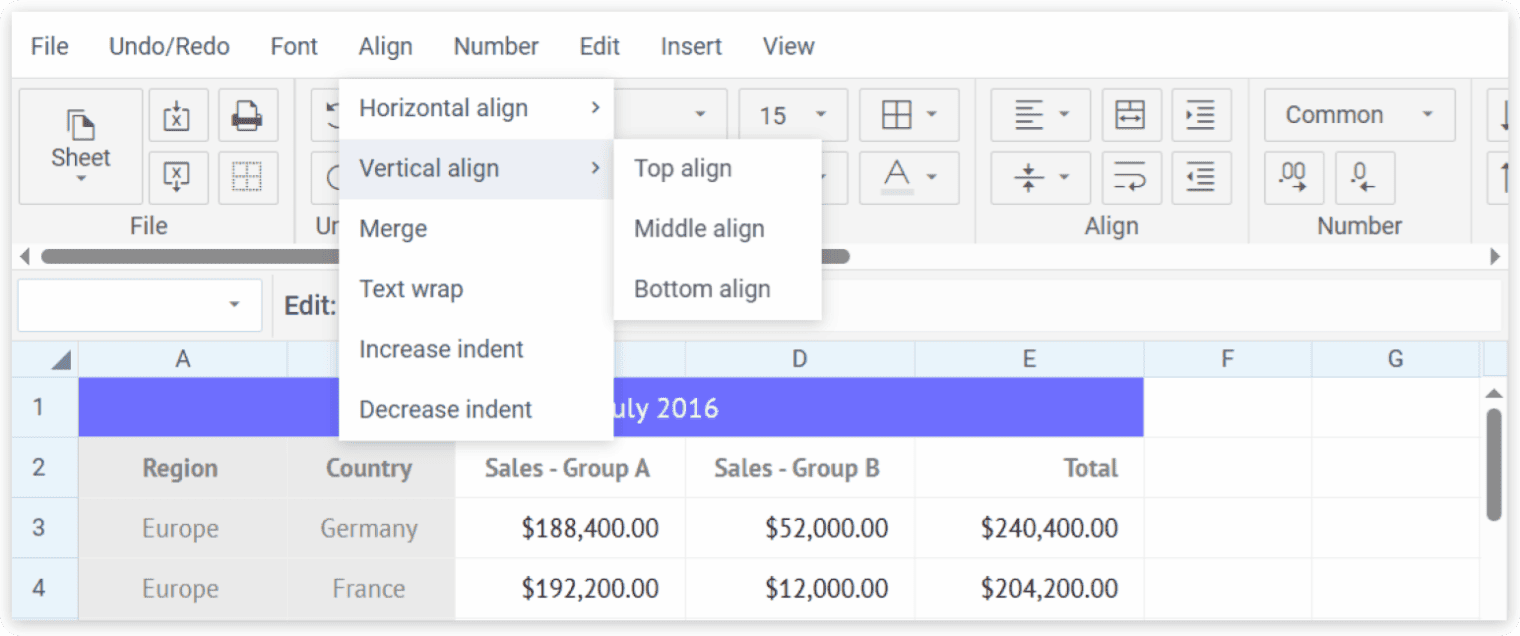Click the merge cells toolbar icon
This screenshot has width=1520, height=636.
[1131, 116]
